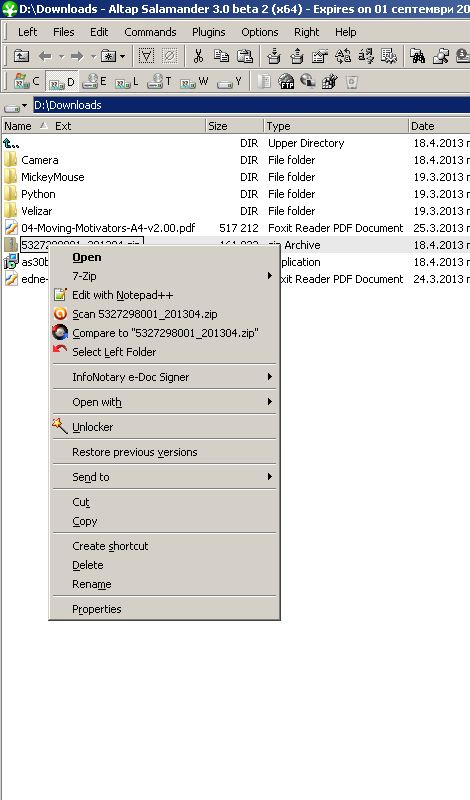Click the Unpack archive icon
Image resolution: width=470 pixels, height=800 pixels.
tap(297, 56)
